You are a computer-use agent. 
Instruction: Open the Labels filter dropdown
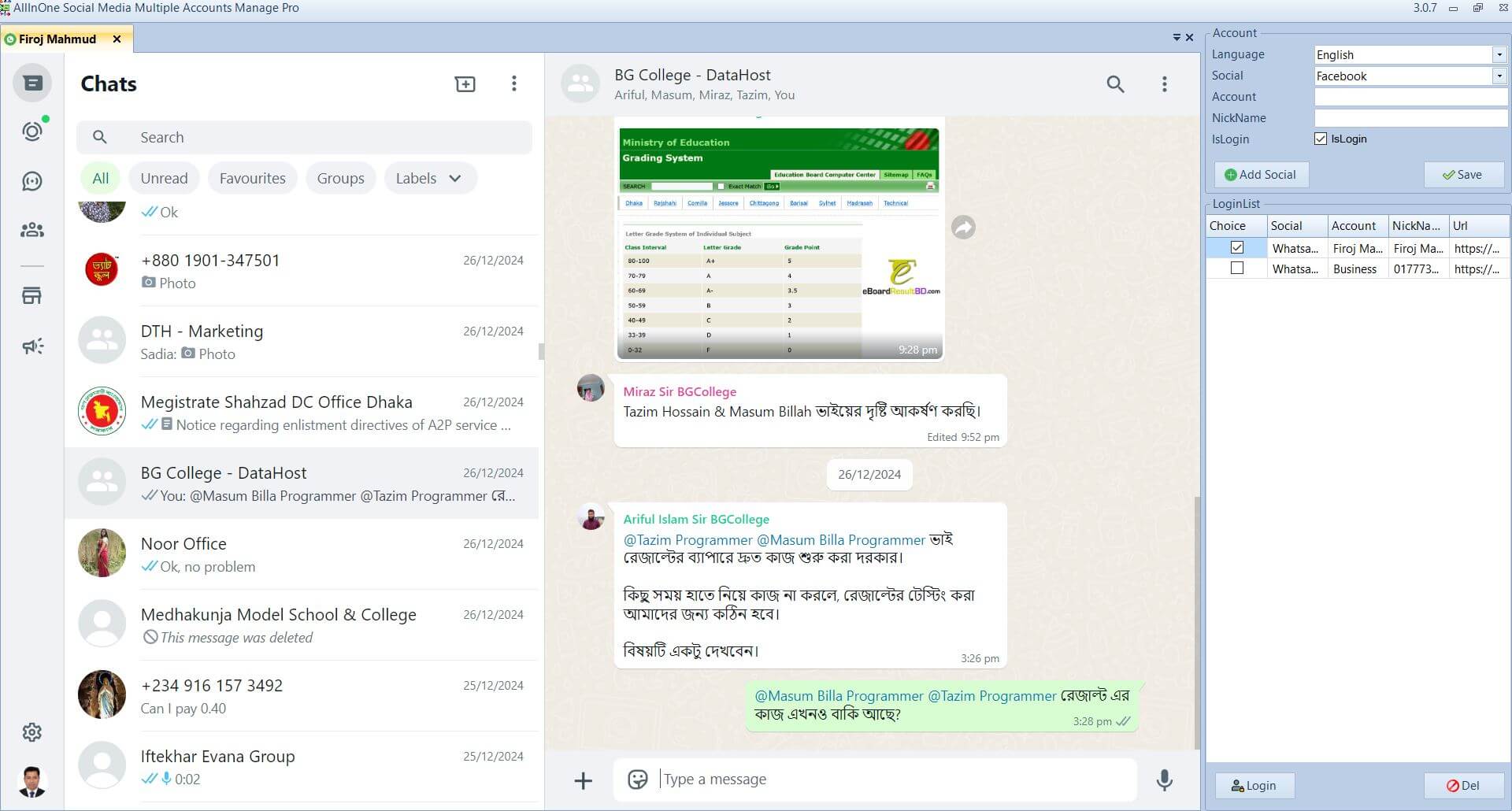429,179
